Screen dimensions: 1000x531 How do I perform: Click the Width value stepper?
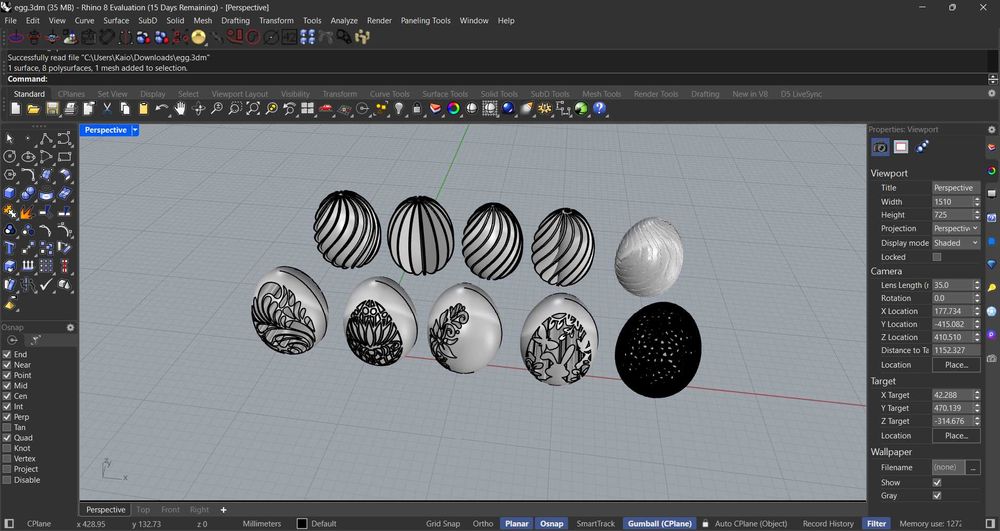976,201
